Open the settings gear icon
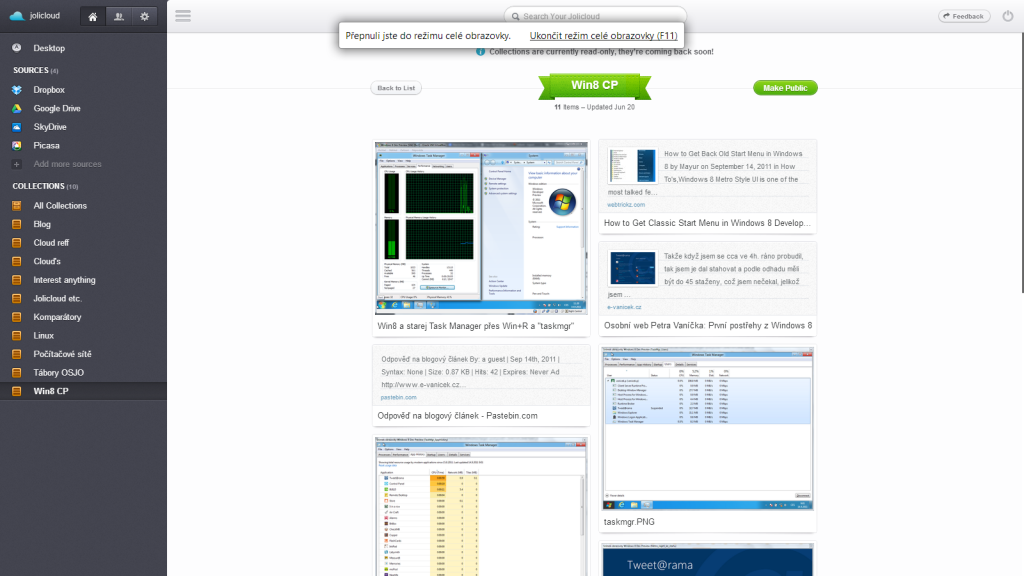This screenshot has width=1024, height=576. (144, 16)
